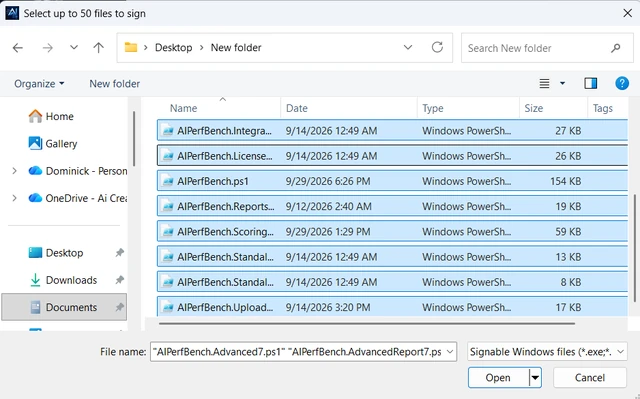Click the file icon of AIPerfBench.License...
640x399 pixels.
[x=168, y=156]
